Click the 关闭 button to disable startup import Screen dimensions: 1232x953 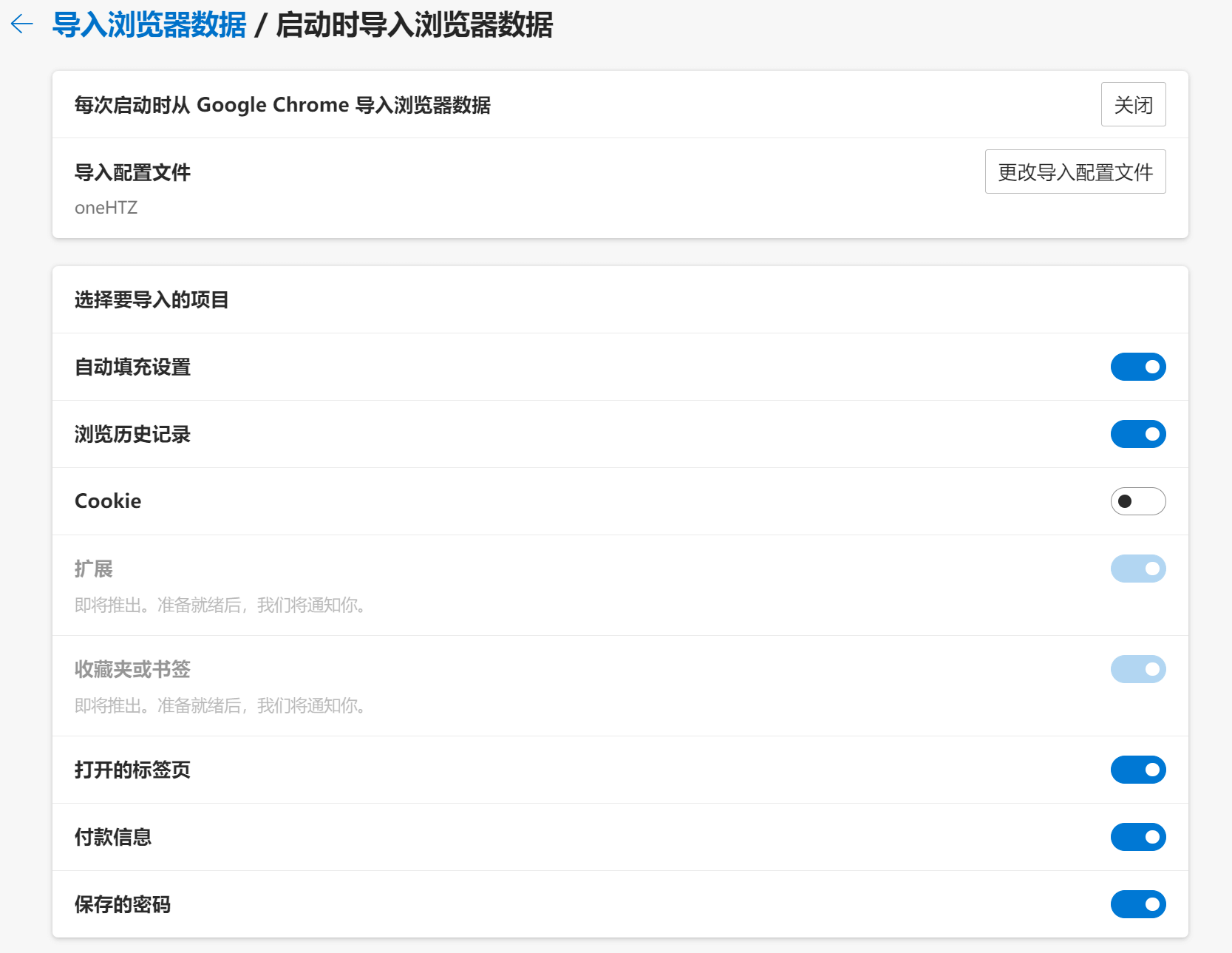(1133, 104)
